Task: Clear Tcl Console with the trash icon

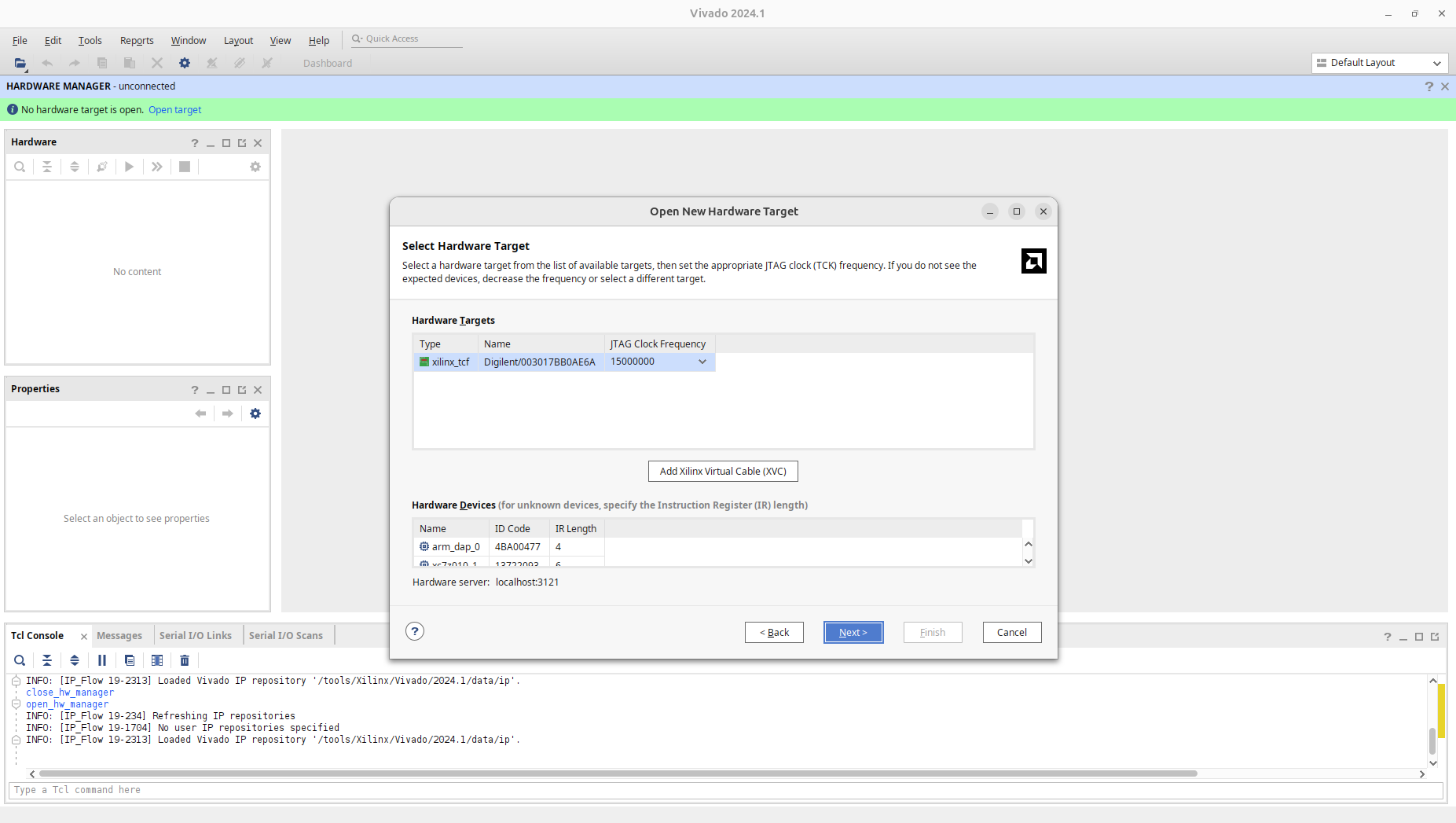Action: click(185, 660)
